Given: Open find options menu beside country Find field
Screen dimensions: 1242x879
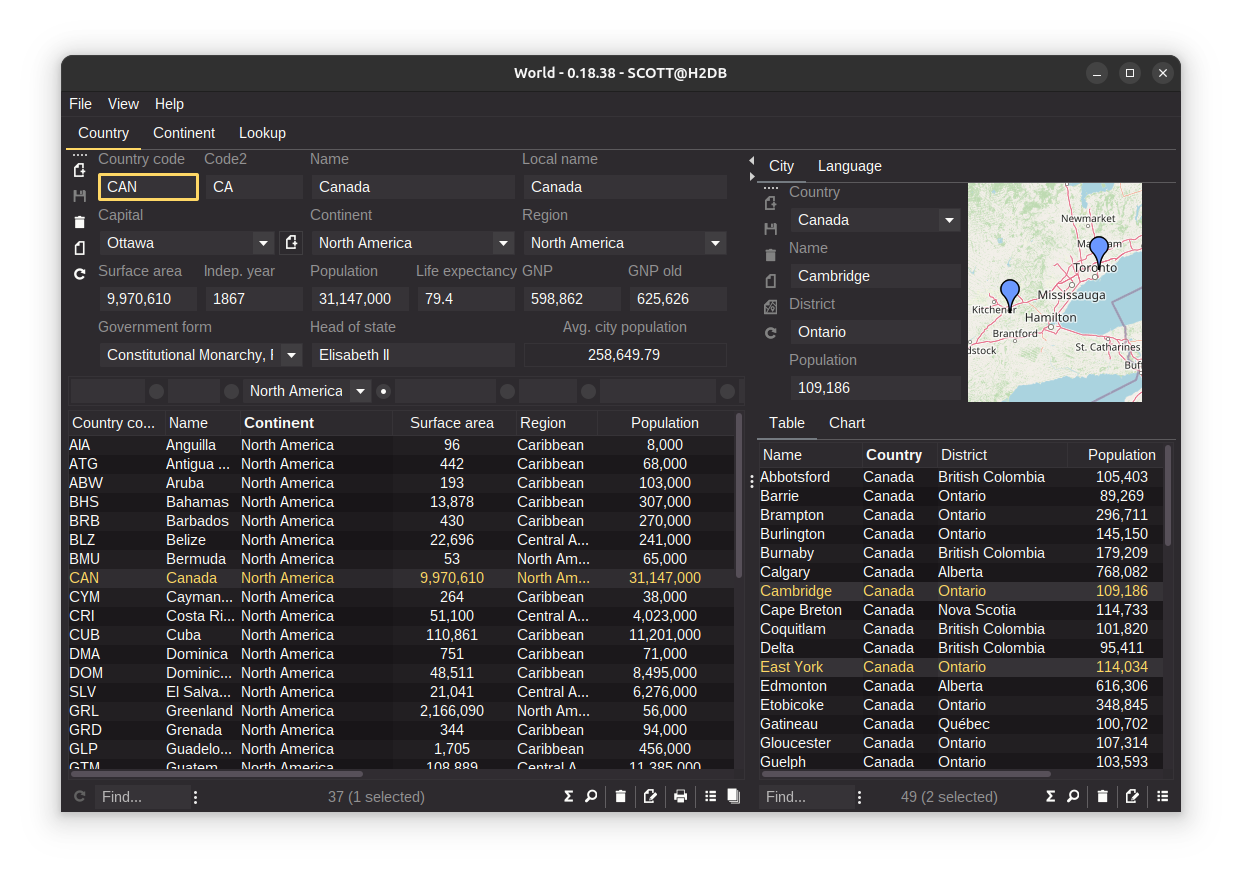Looking at the screenshot, I should click(x=195, y=797).
